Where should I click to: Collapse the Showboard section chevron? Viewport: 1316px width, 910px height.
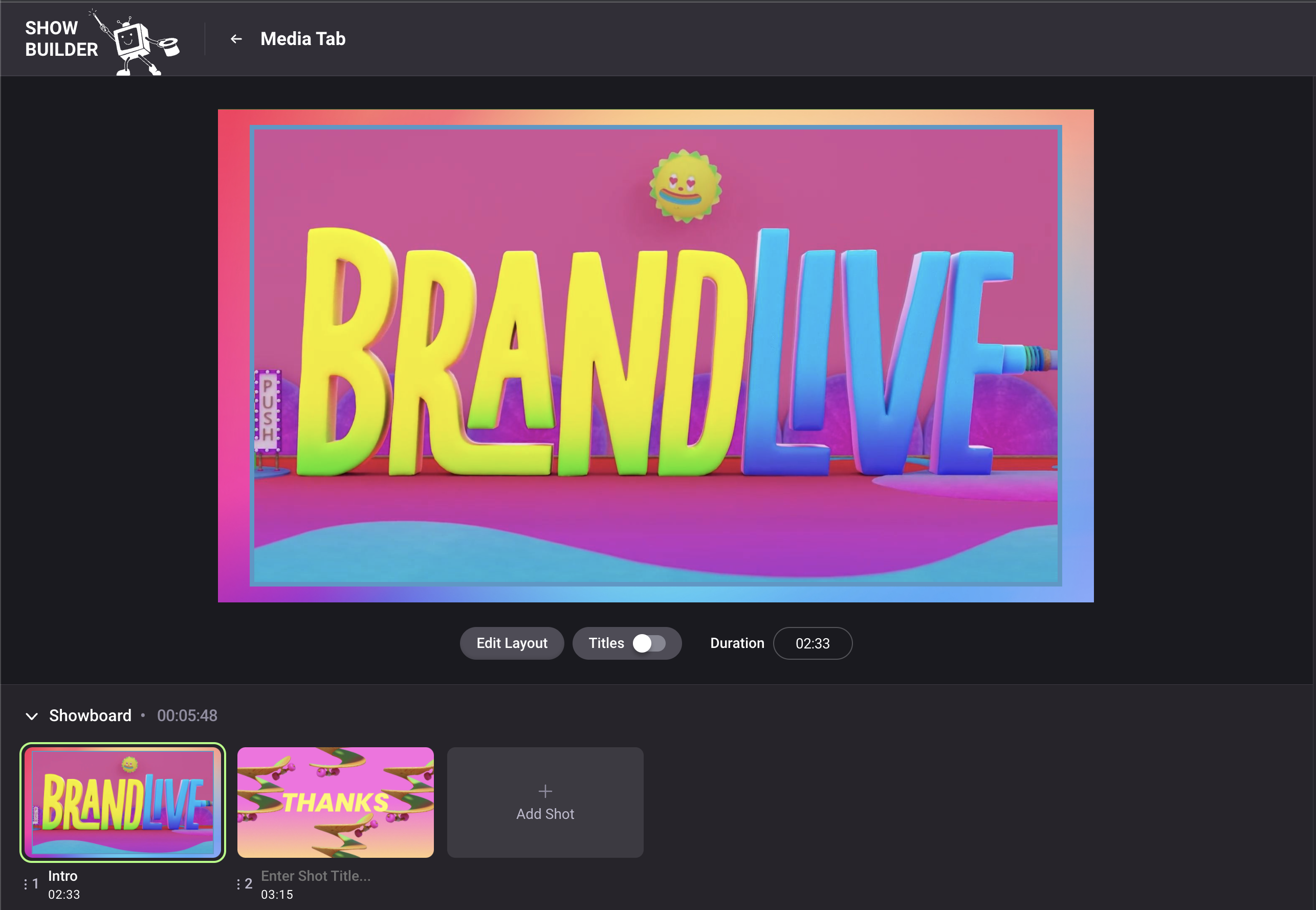coord(32,716)
